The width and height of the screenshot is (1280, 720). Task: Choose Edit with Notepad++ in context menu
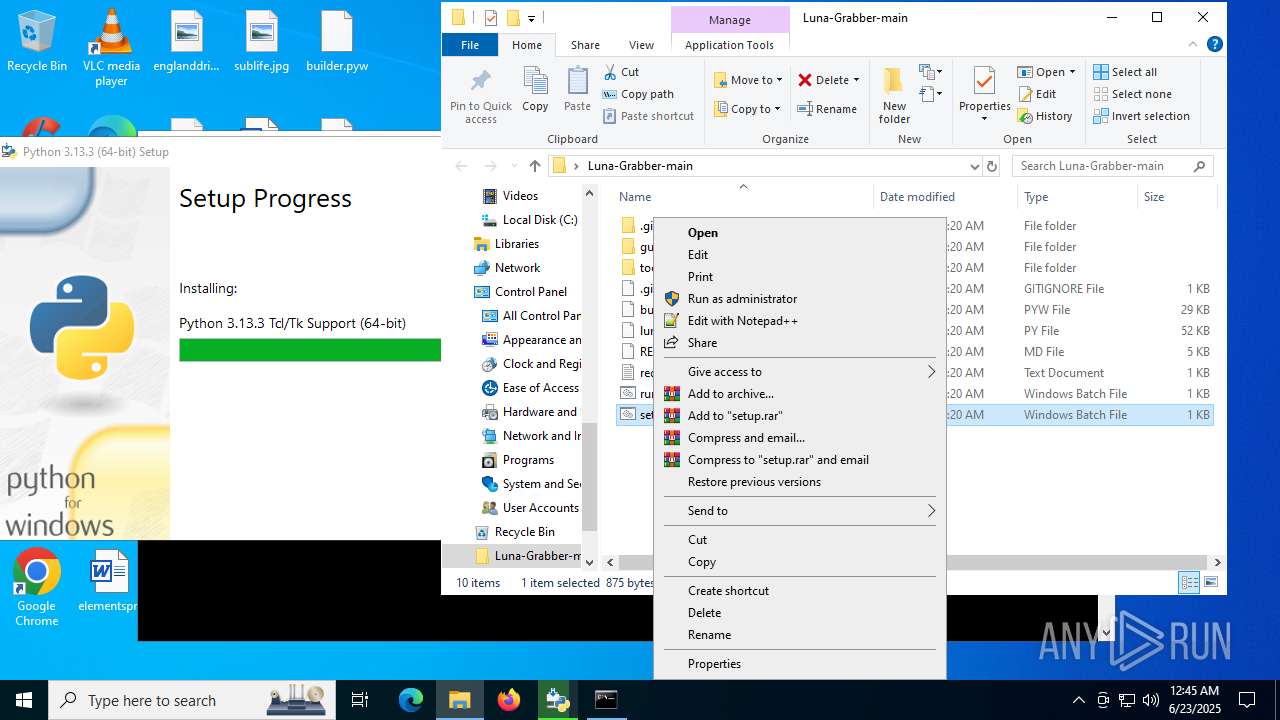(800, 321)
